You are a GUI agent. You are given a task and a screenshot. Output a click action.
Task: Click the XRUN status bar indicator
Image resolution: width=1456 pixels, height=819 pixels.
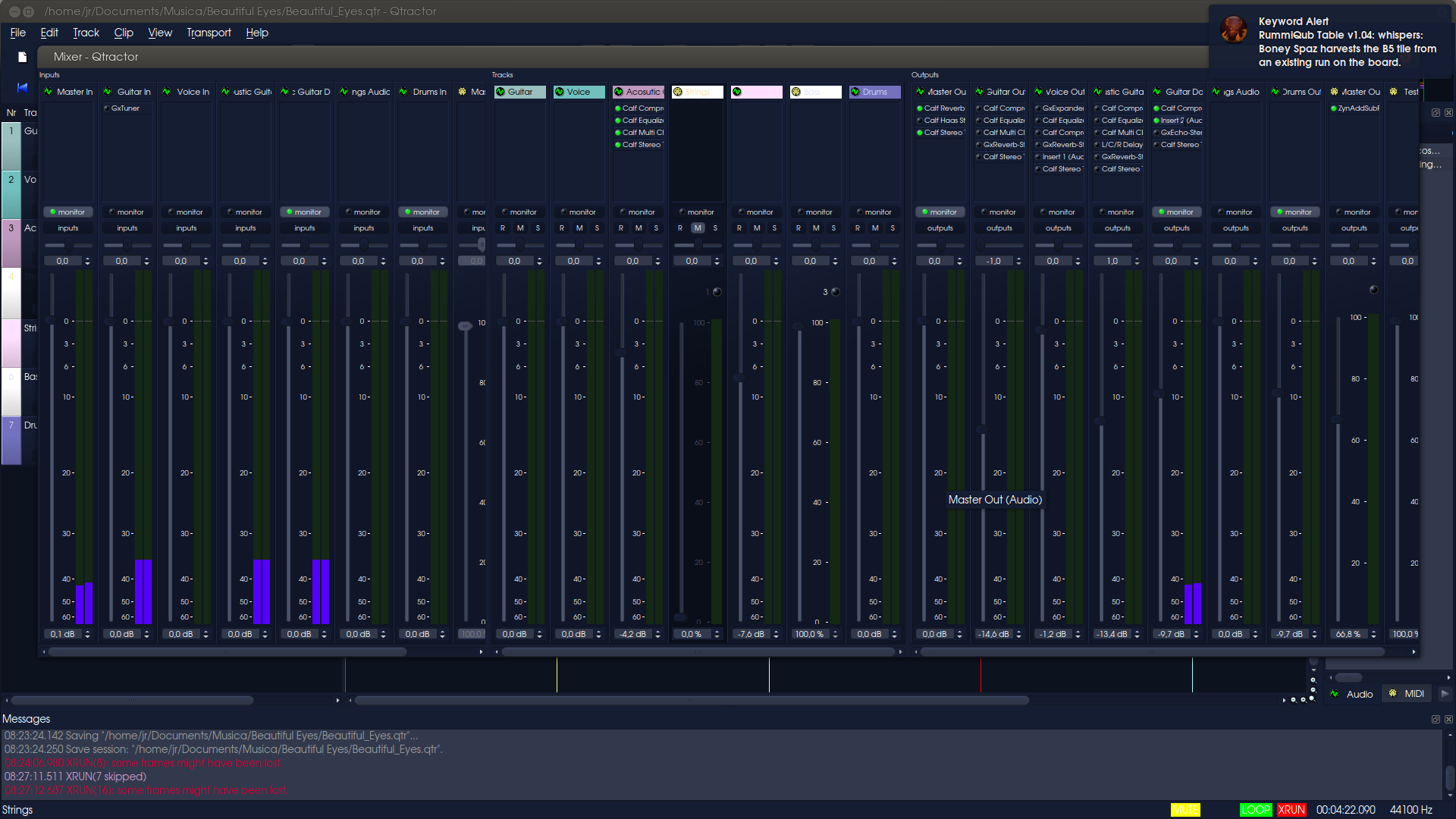tap(1291, 810)
